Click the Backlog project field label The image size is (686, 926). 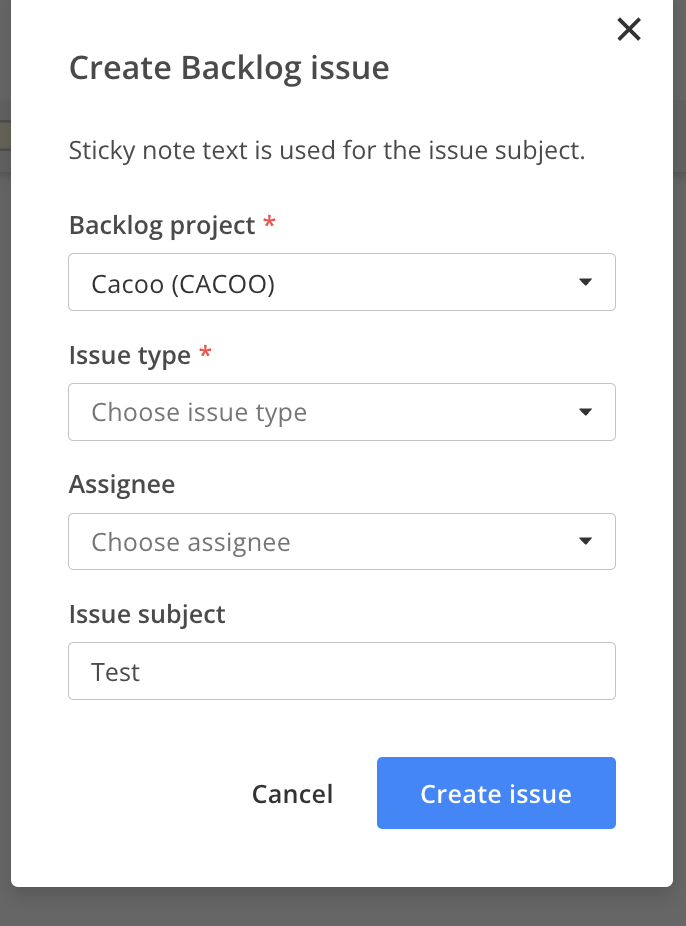[x=162, y=226]
